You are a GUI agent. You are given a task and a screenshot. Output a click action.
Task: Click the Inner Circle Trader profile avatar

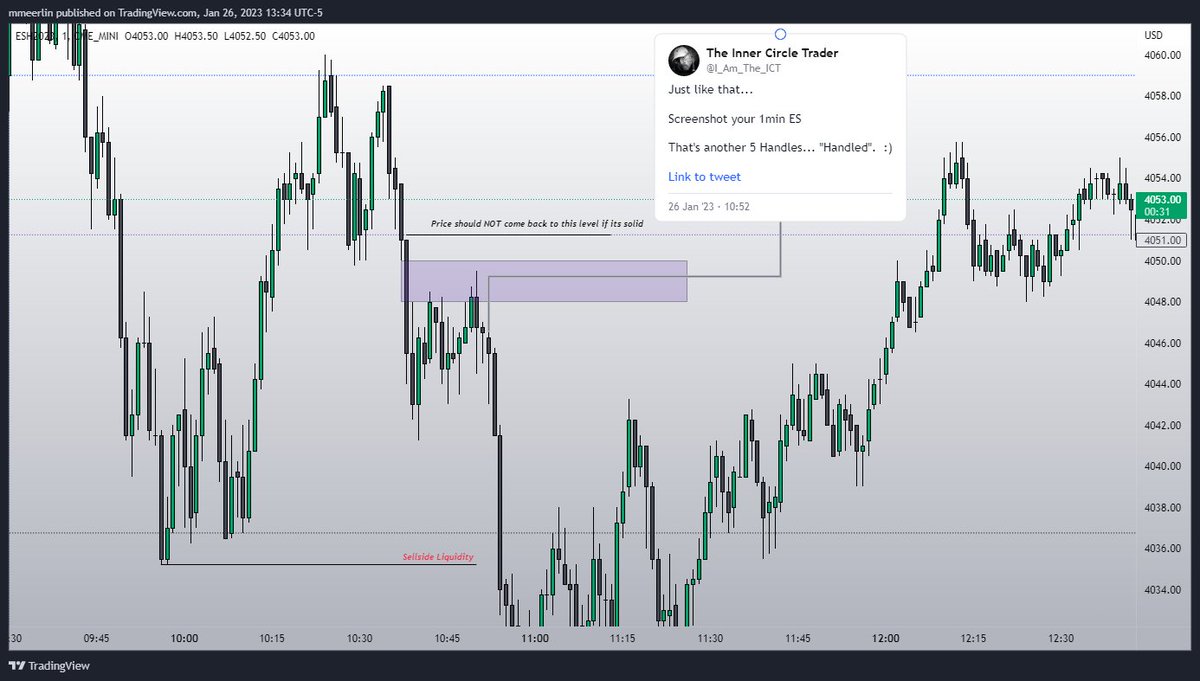[683, 59]
